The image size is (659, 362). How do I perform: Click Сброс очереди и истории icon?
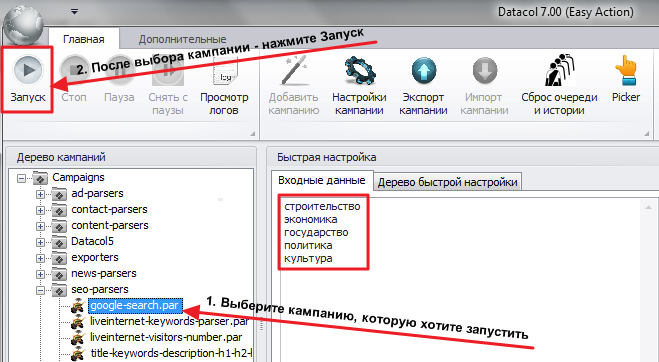559,70
